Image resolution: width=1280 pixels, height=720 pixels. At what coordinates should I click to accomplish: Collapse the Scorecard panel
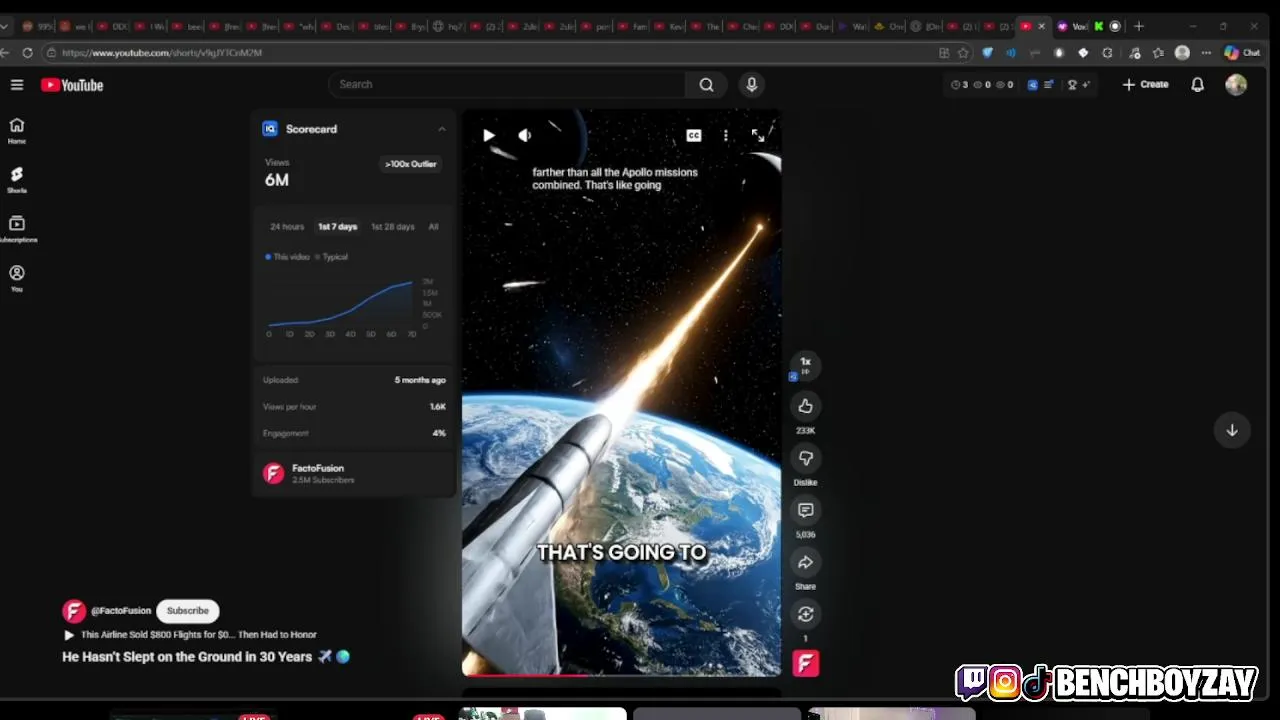coord(441,129)
